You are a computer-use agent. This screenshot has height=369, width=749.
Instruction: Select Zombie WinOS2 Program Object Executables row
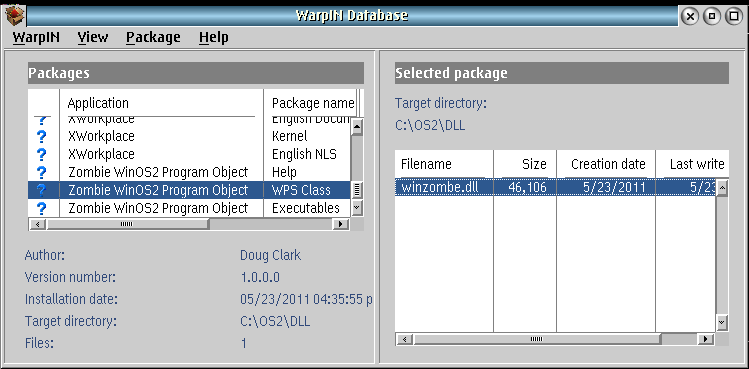coord(189,208)
